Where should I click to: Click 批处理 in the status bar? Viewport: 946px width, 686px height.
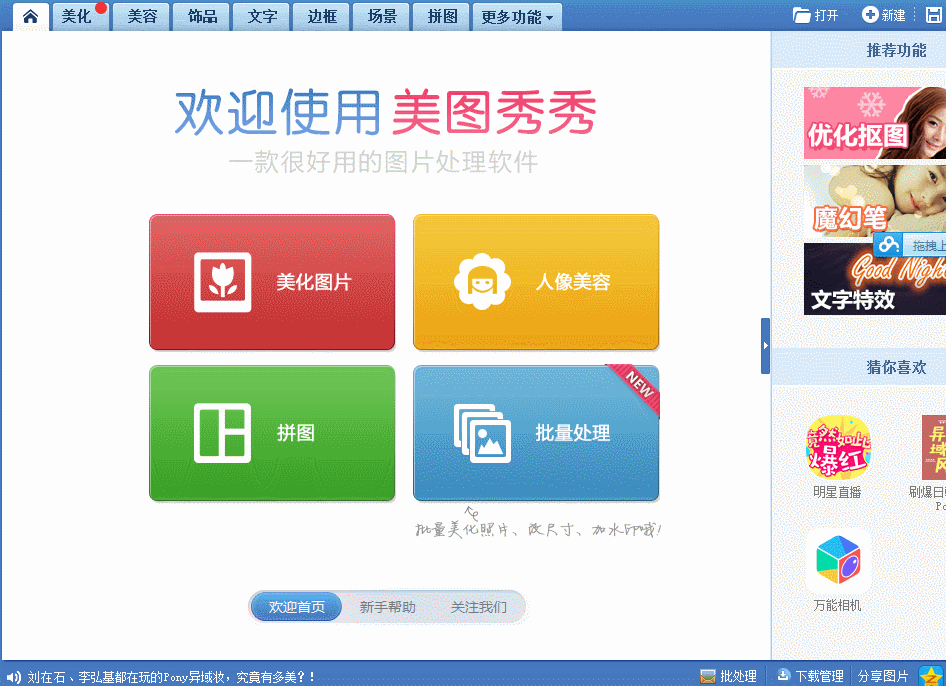coord(729,676)
